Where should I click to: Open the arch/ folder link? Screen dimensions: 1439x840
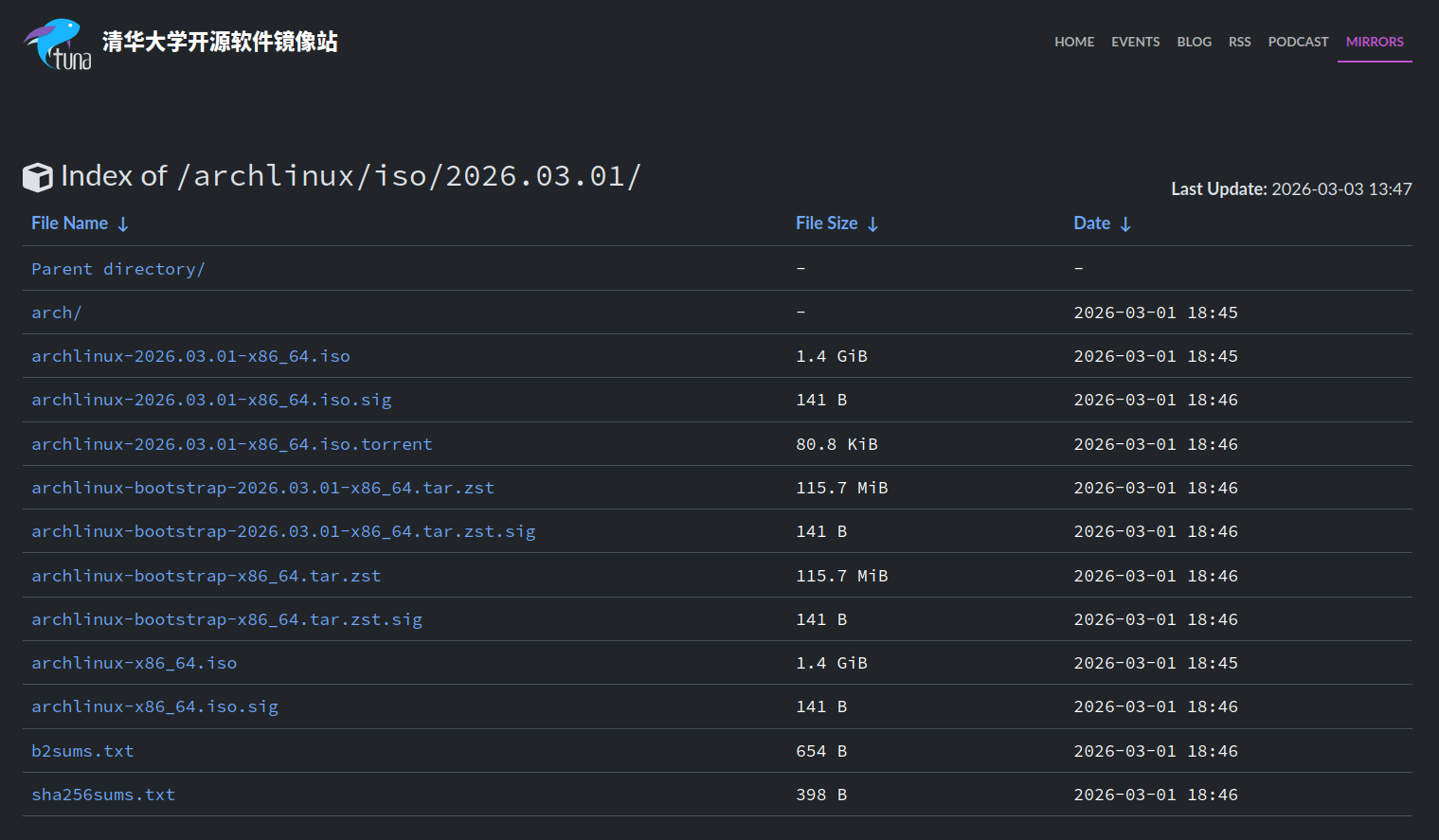[x=57, y=313]
